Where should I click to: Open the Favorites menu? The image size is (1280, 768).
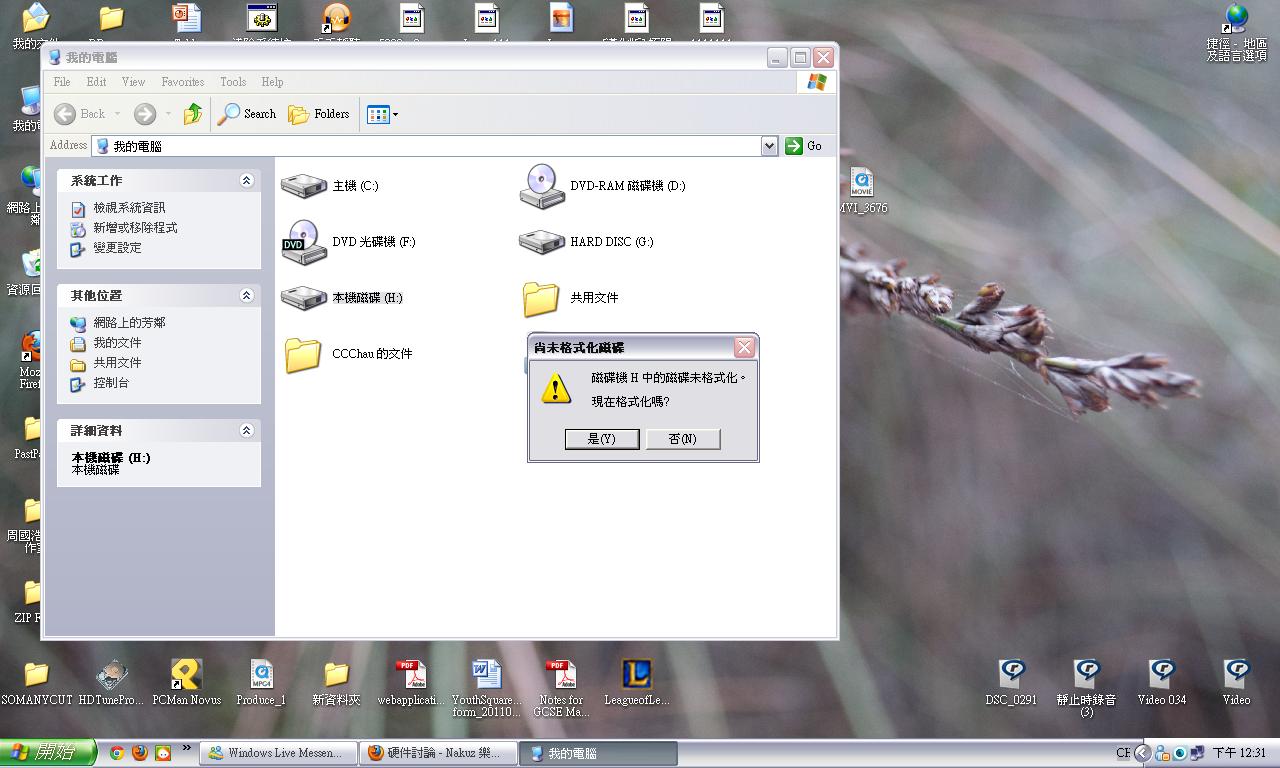(x=182, y=82)
